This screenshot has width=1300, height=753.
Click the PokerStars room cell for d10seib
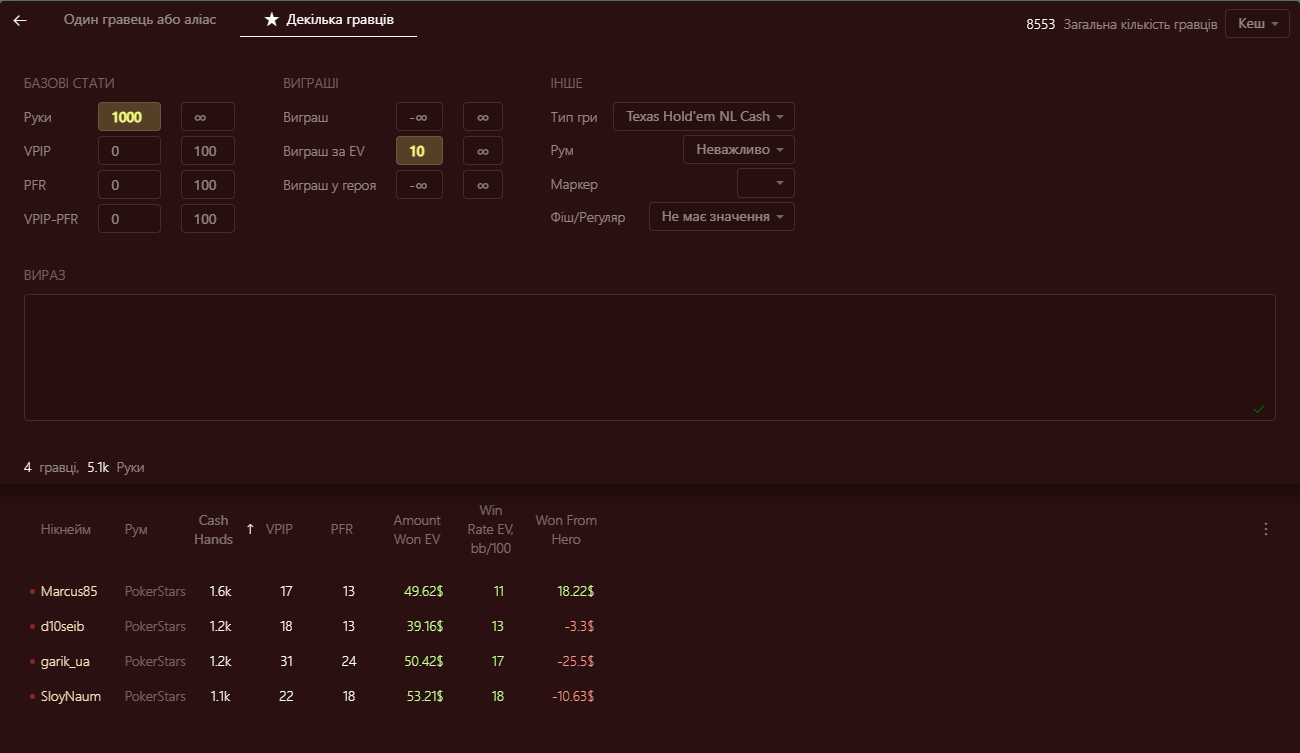155,626
